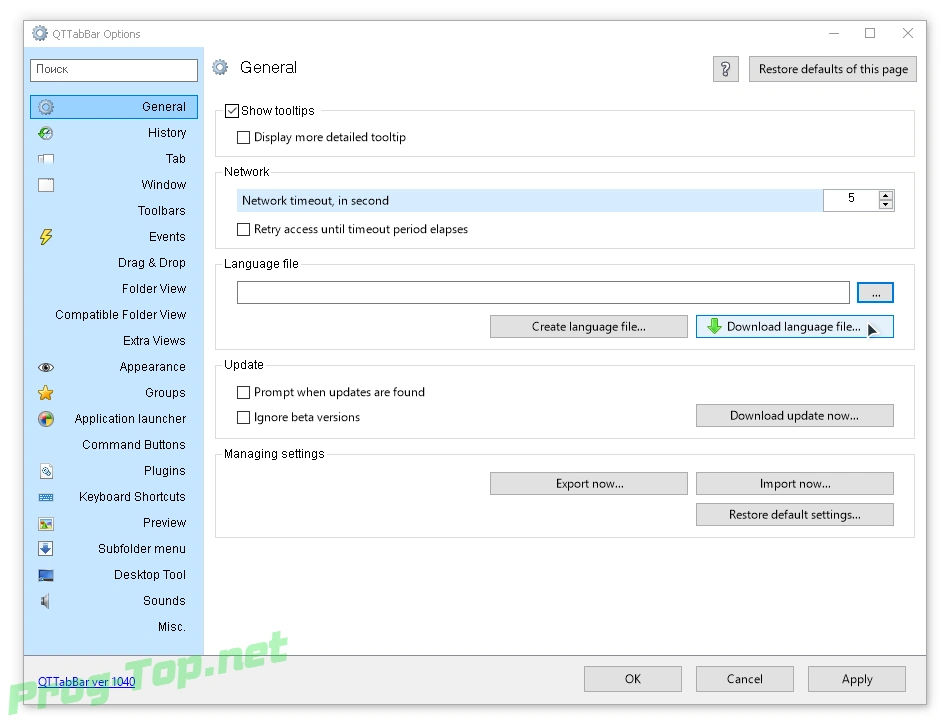Click the Tab icon in the sidebar
Image resolution: width=950 pixels, height=725 pixels.
point(46,159)
